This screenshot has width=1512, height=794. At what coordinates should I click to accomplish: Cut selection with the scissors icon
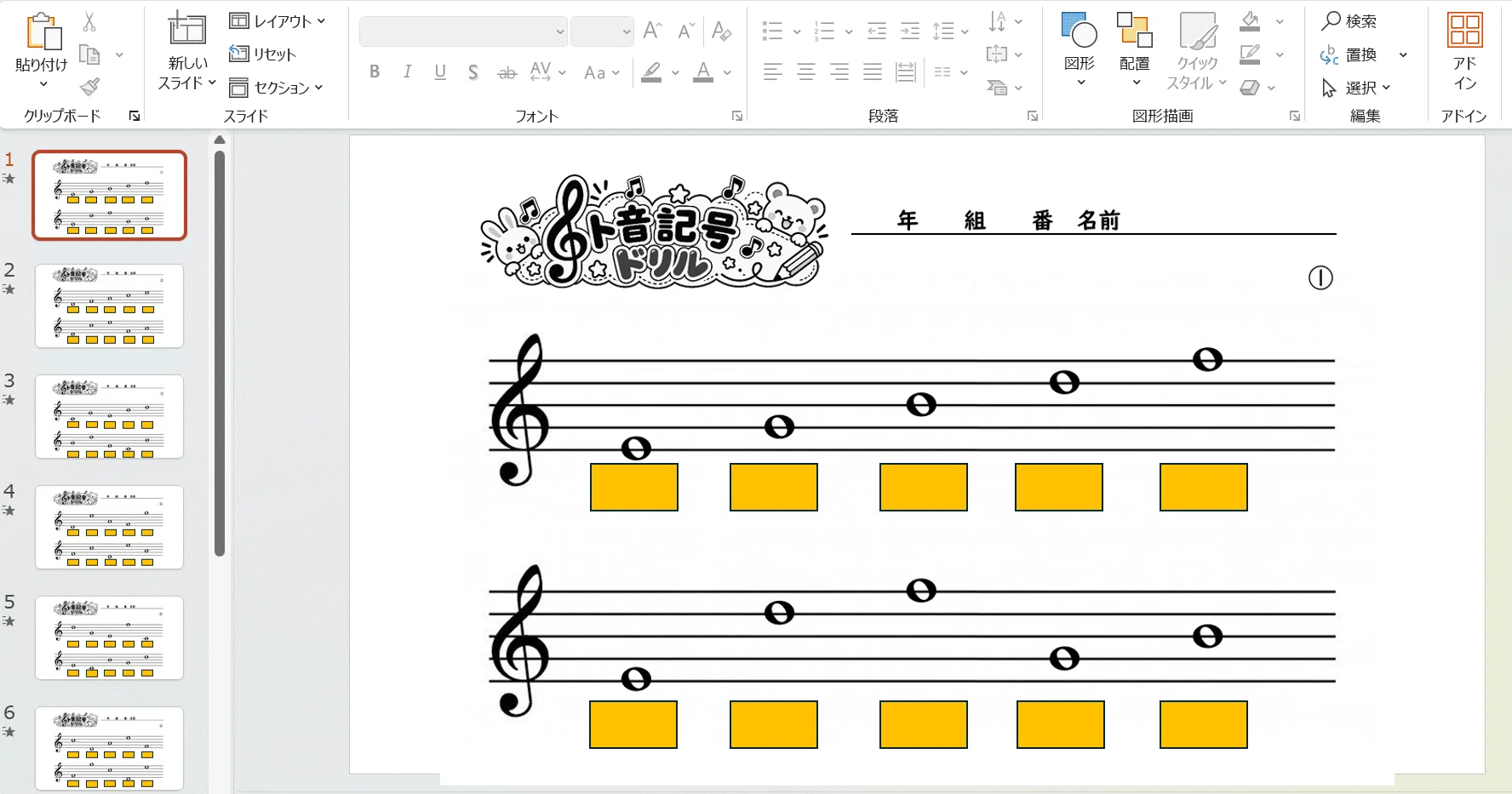(x=89, y=22)
